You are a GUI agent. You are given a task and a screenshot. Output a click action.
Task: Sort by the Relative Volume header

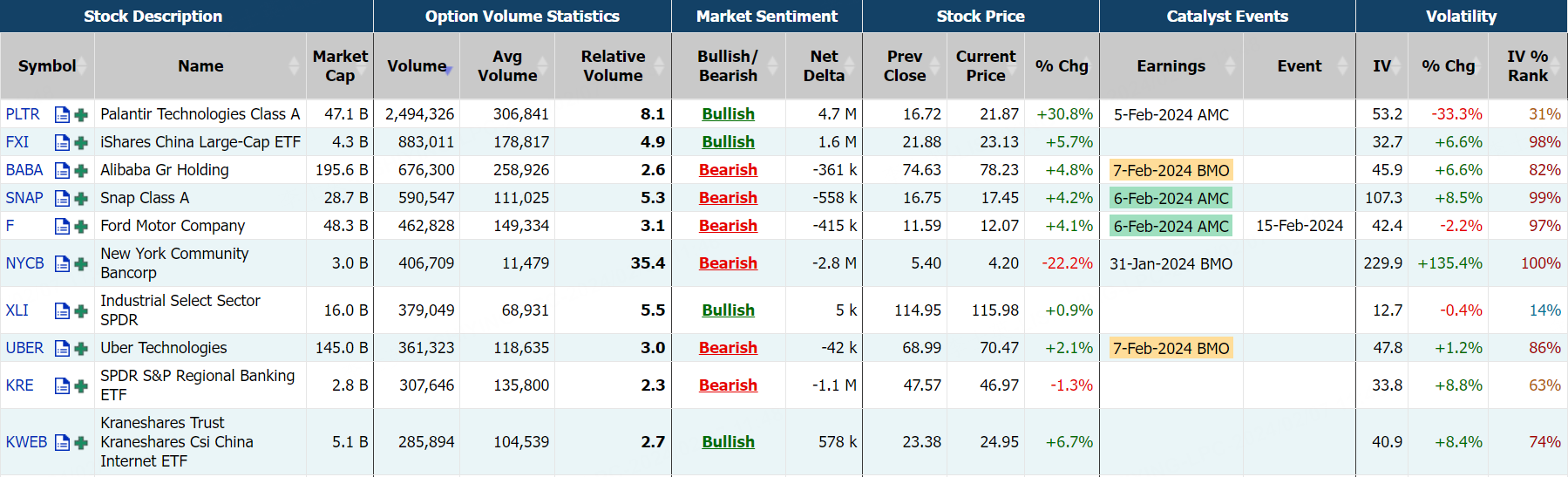click(x=614, y=66)
